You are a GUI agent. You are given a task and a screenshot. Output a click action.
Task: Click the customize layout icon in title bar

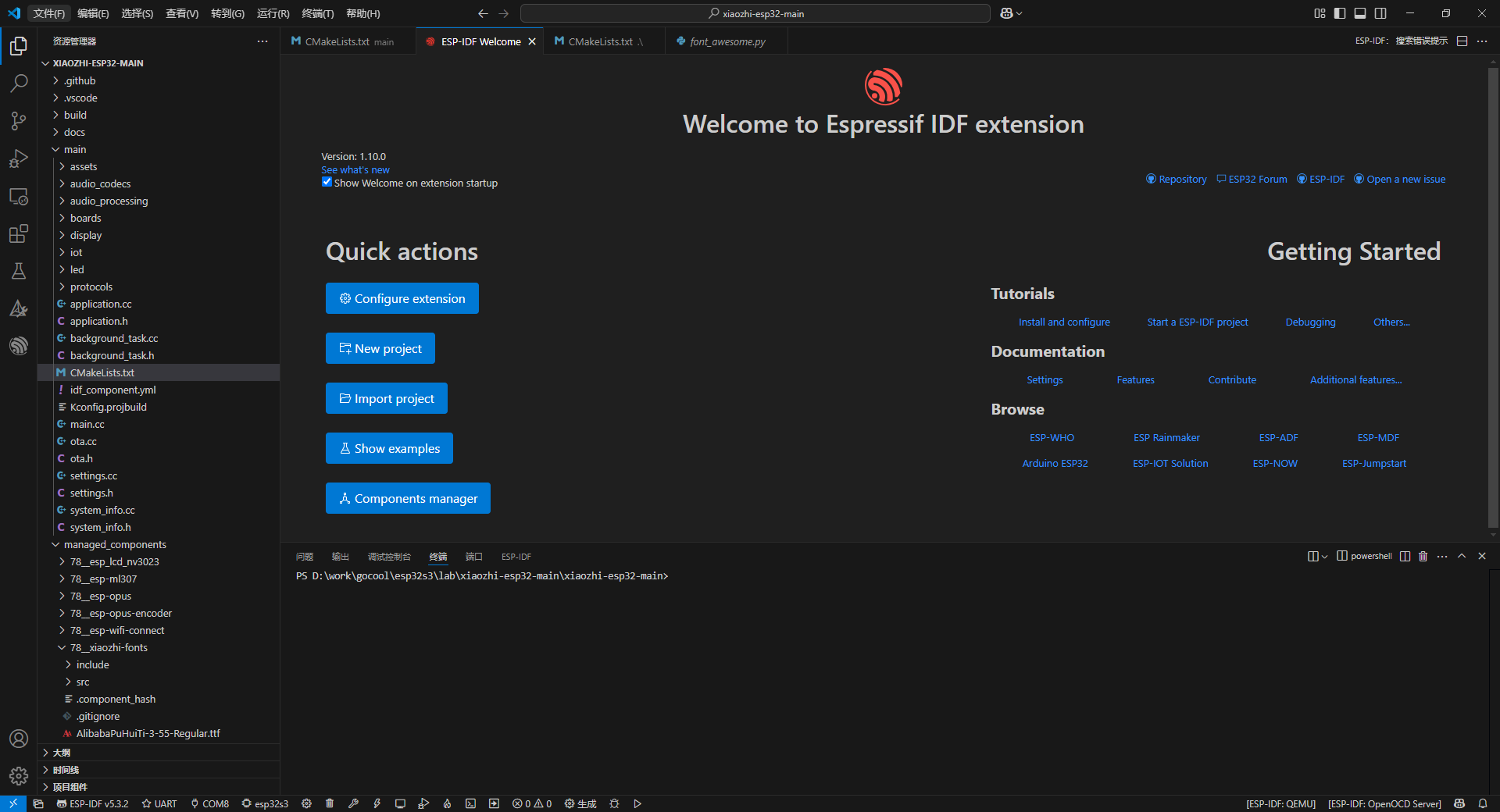(1320, 13)
